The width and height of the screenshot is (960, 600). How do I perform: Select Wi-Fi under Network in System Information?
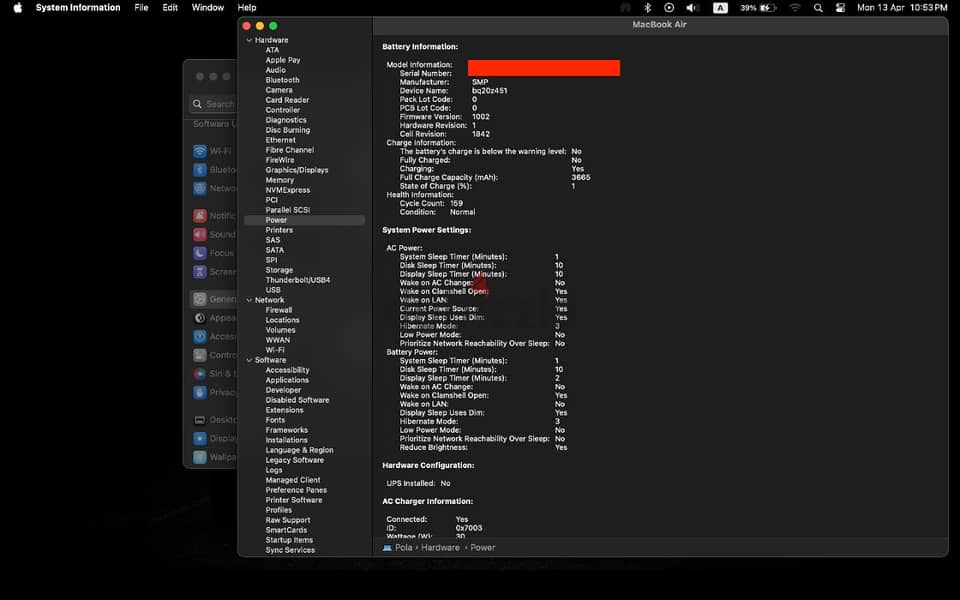(275, 350)
